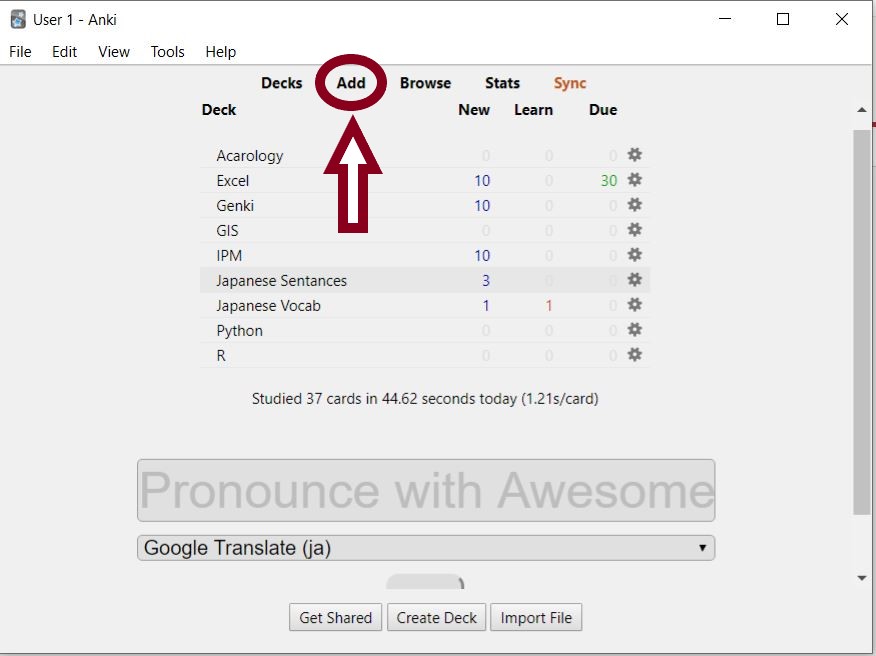Open the Japanese Sentances deck

pyautogui.click(x=282, y=281)
